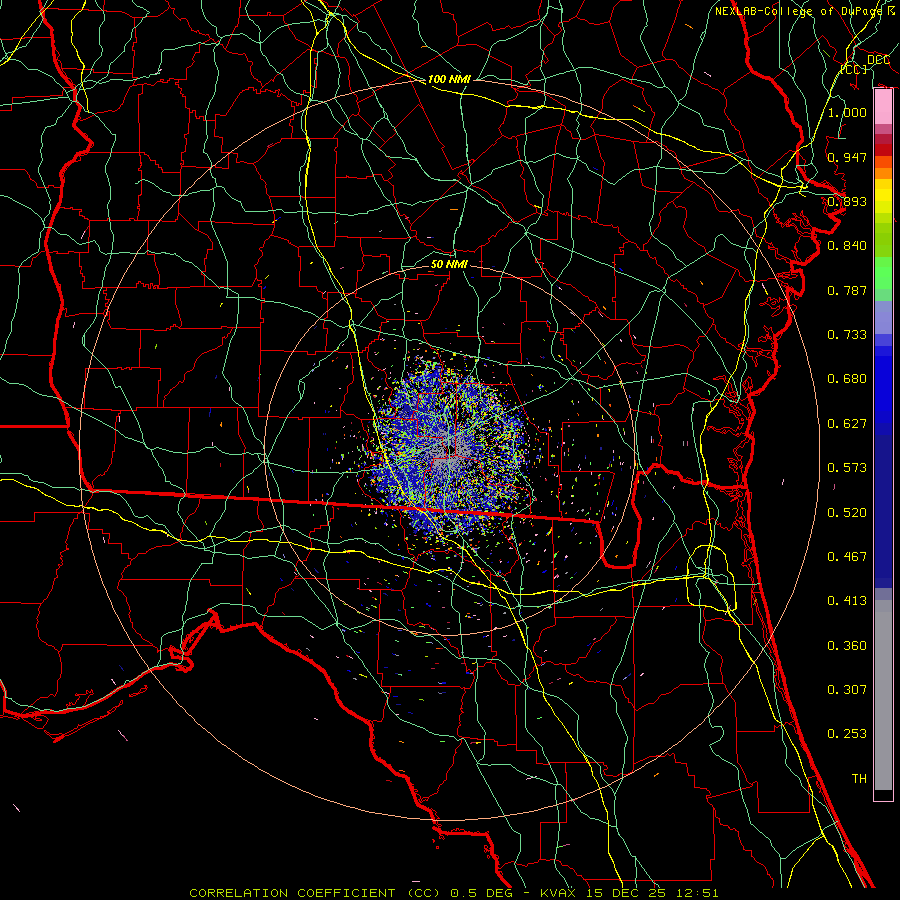Click the 0.840 legend value
The height and width of the screenshot is (900, 900).
(847, 246)
